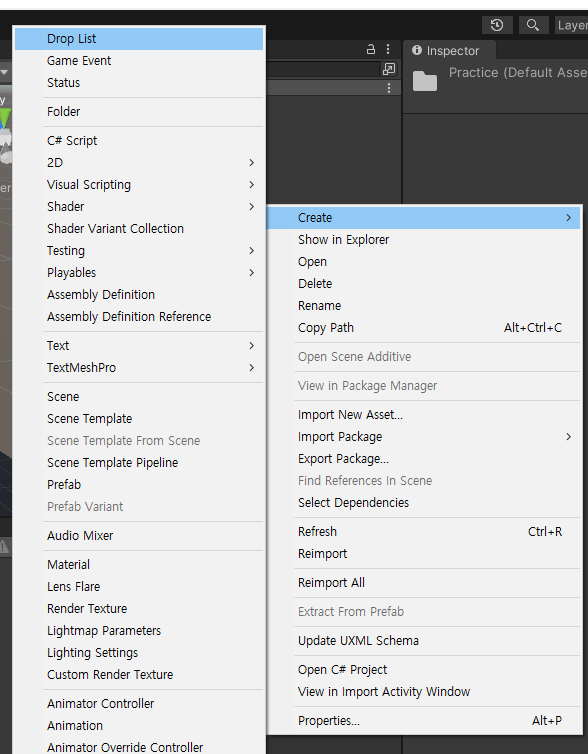This screenshot has height=754, width=588.
Task: Click the search magnifier icon in toolbar
Action: [x=533, y=25]
